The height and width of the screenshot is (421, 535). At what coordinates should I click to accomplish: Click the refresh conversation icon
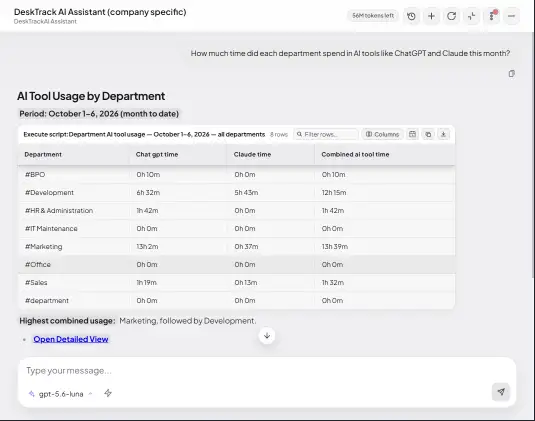[451, 16]
